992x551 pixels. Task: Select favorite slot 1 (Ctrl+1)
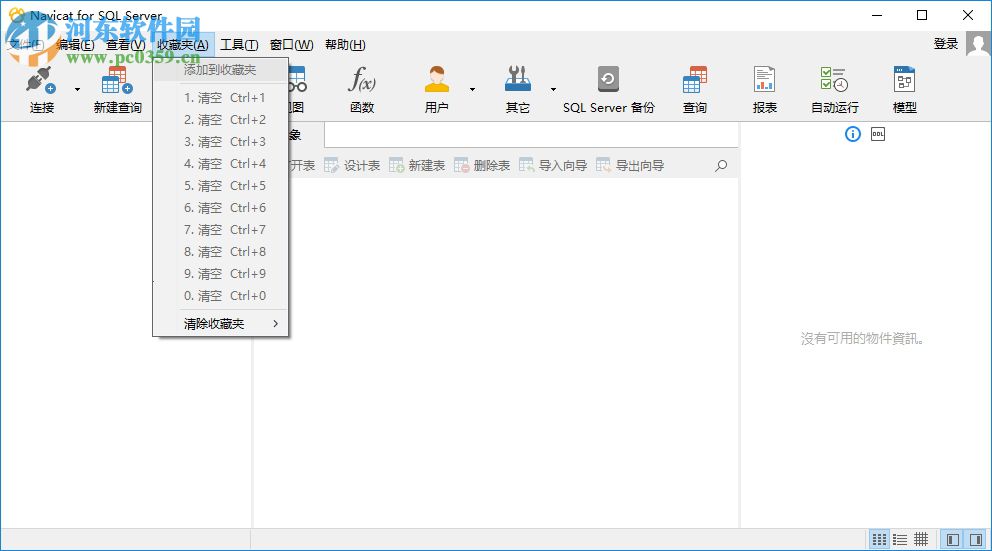[220, 98]
